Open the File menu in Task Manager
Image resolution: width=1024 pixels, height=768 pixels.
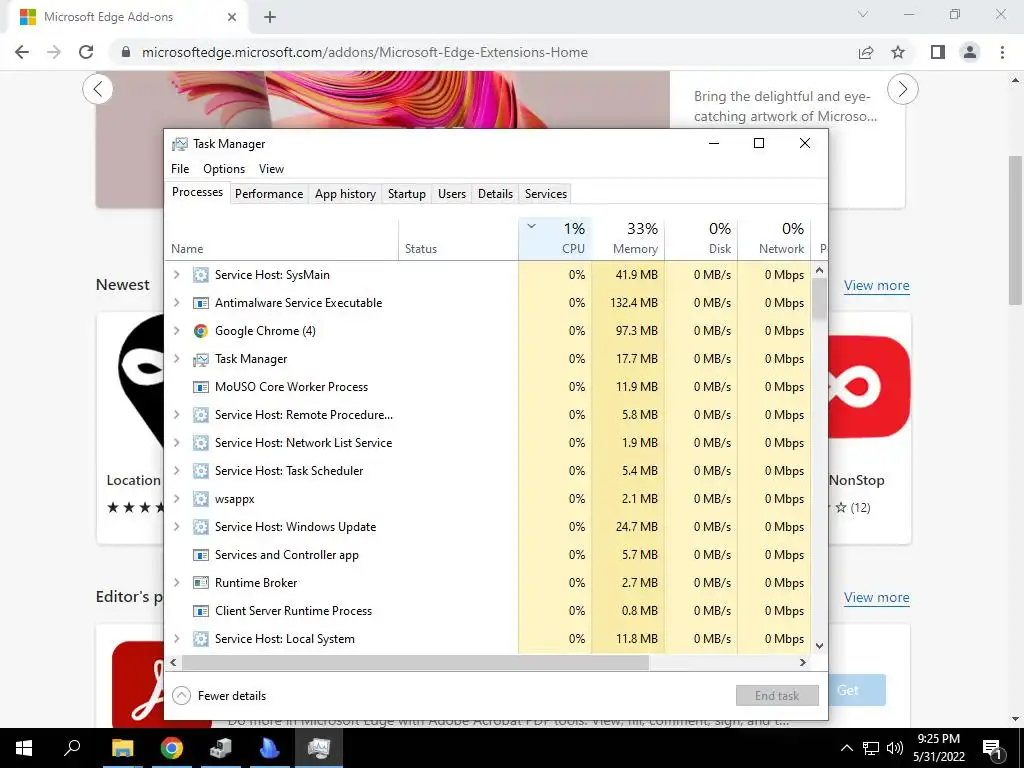tap(180, 169)
